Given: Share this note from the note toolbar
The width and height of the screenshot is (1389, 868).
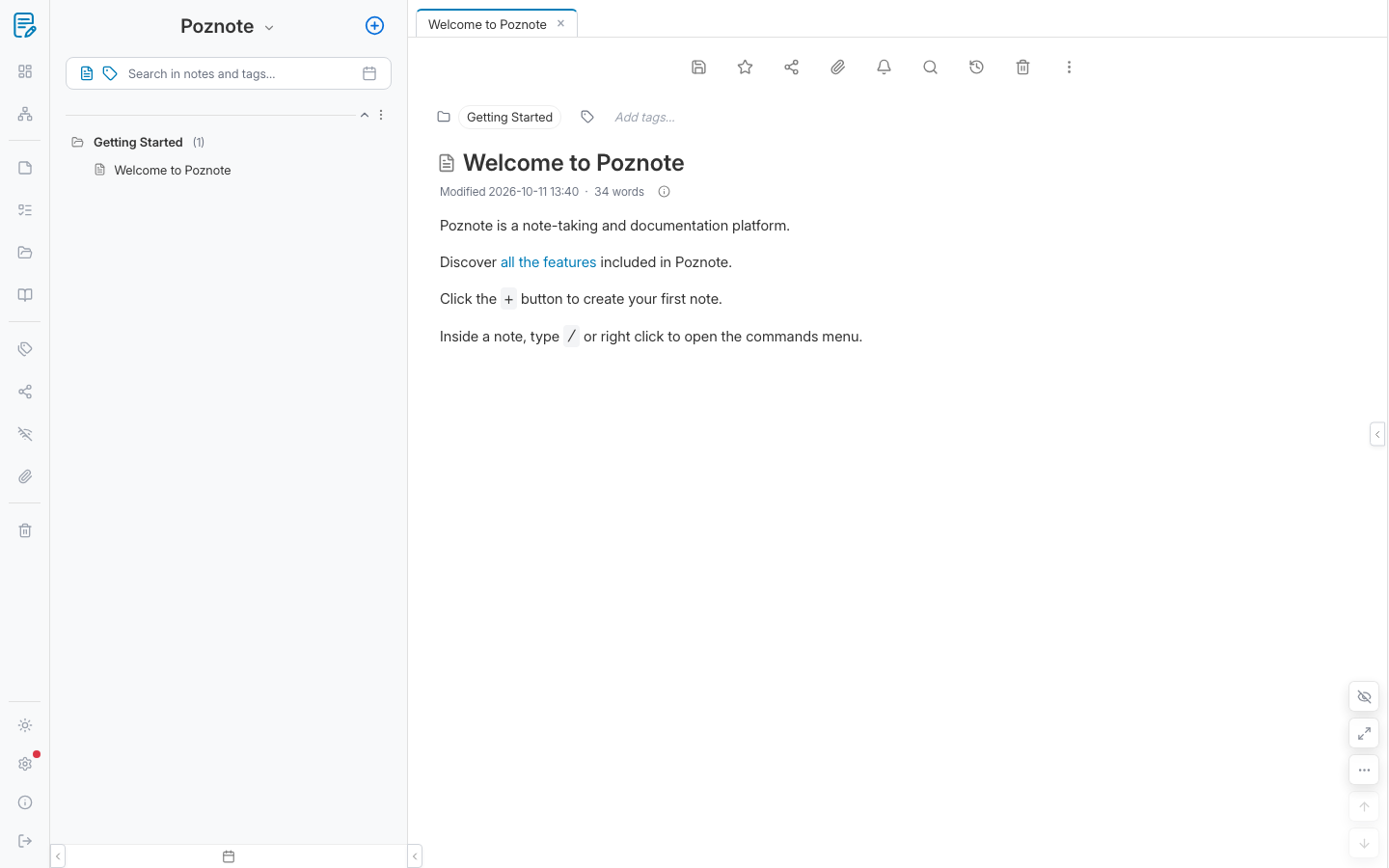Looking at the screenshot, I should pos(792,68).
